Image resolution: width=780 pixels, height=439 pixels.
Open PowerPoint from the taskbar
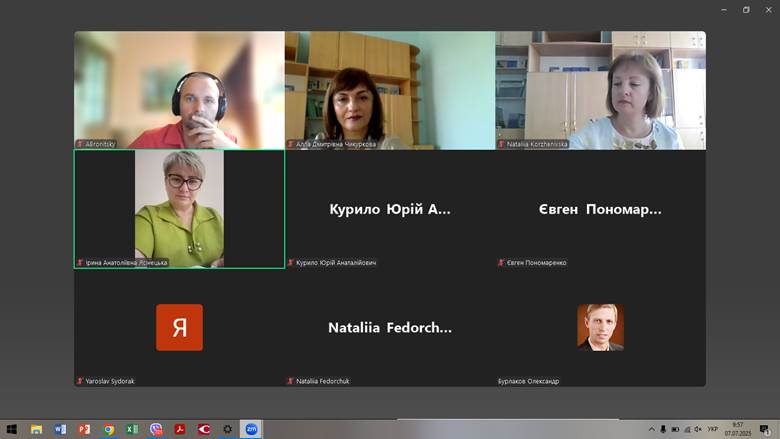(x=84, y=429)
